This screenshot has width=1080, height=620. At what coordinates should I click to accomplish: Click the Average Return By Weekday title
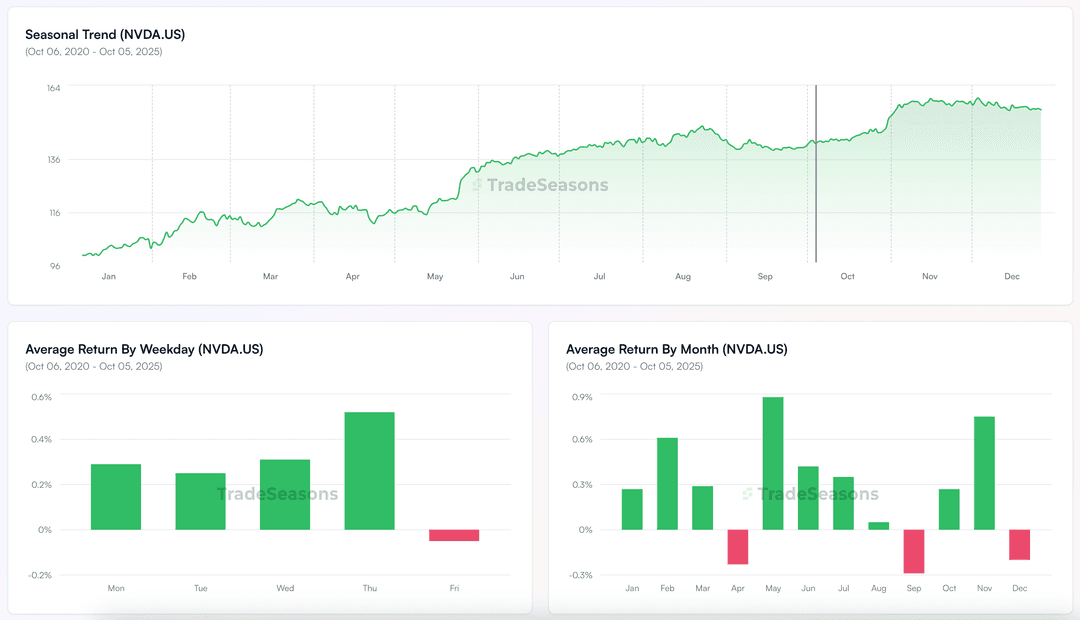coord(145,349)
